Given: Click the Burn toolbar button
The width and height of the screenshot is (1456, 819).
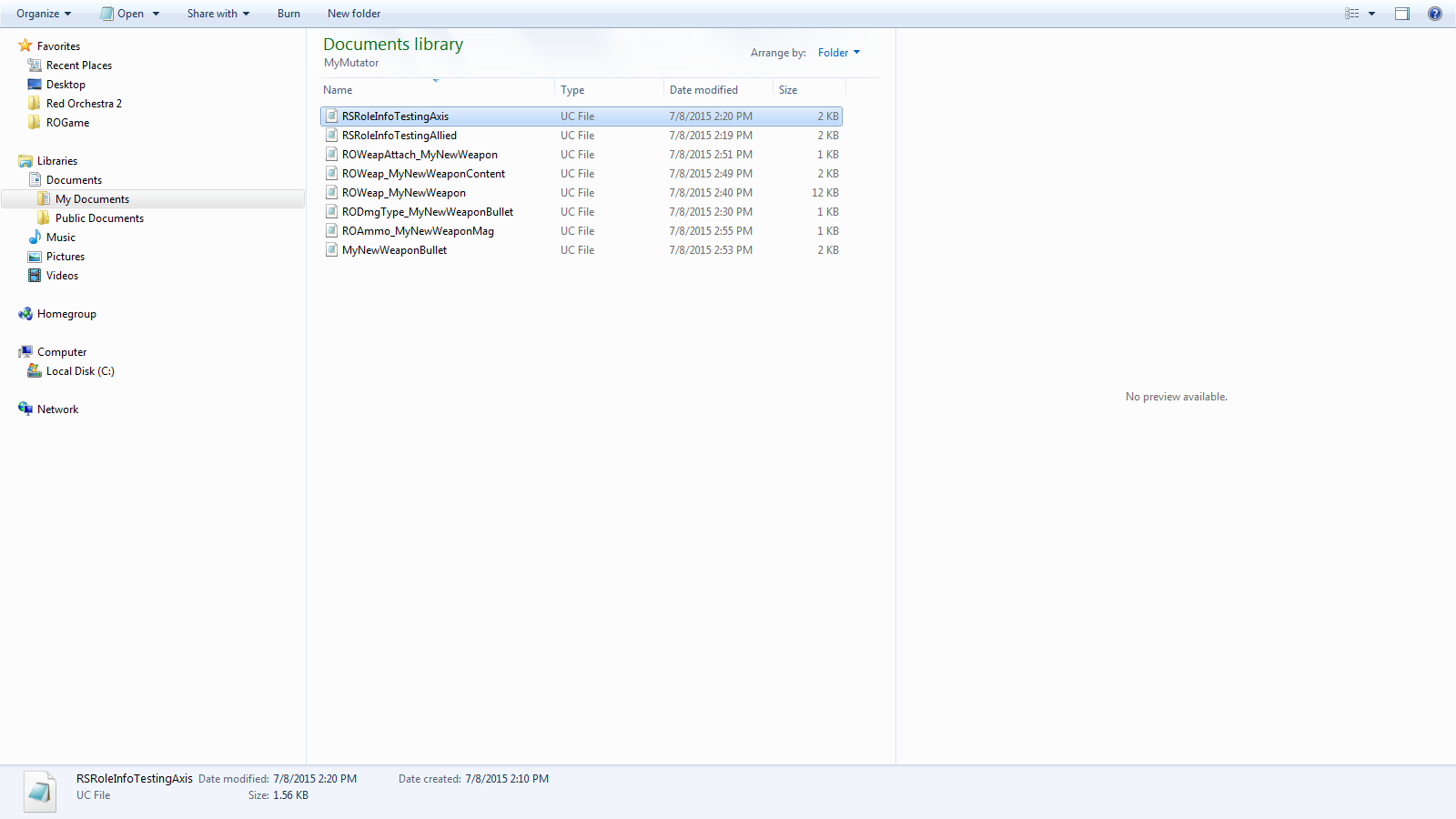Looking at the screenshot, I should 288,14.
